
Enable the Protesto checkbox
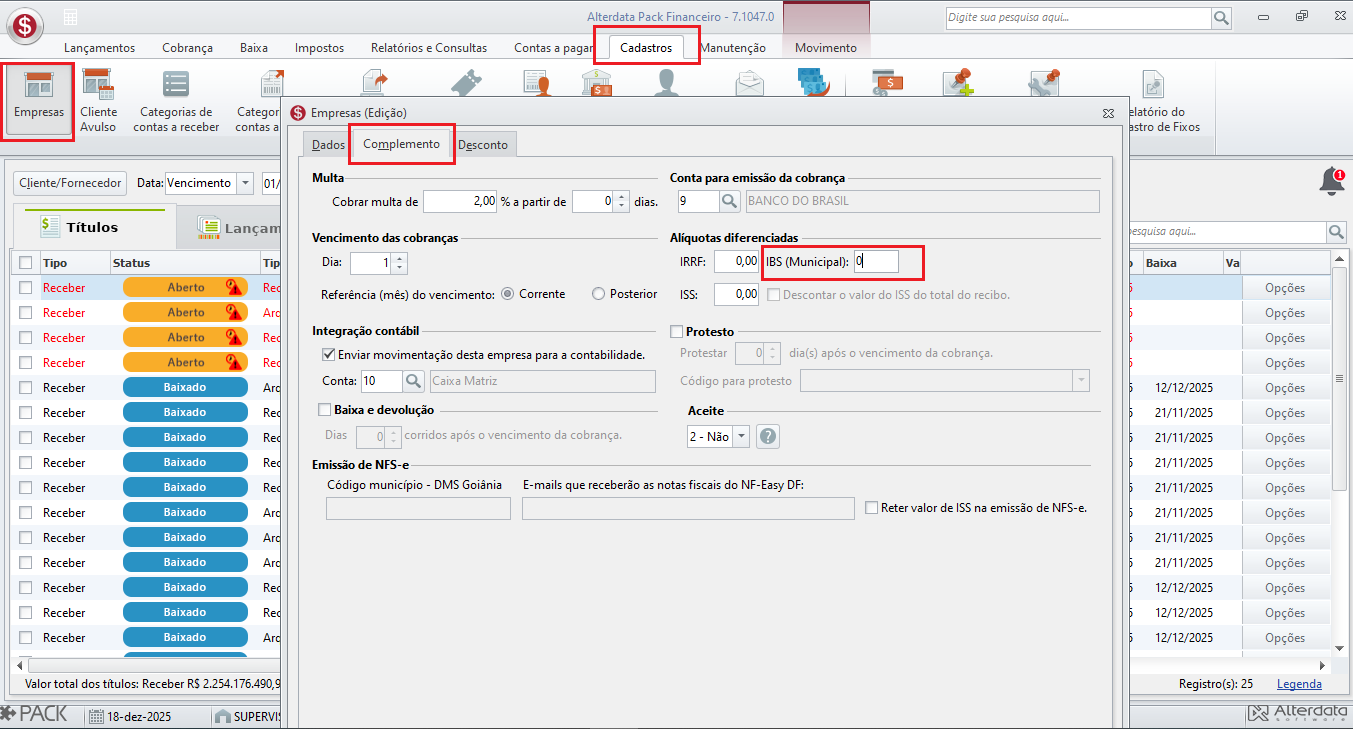pos(677,332)
